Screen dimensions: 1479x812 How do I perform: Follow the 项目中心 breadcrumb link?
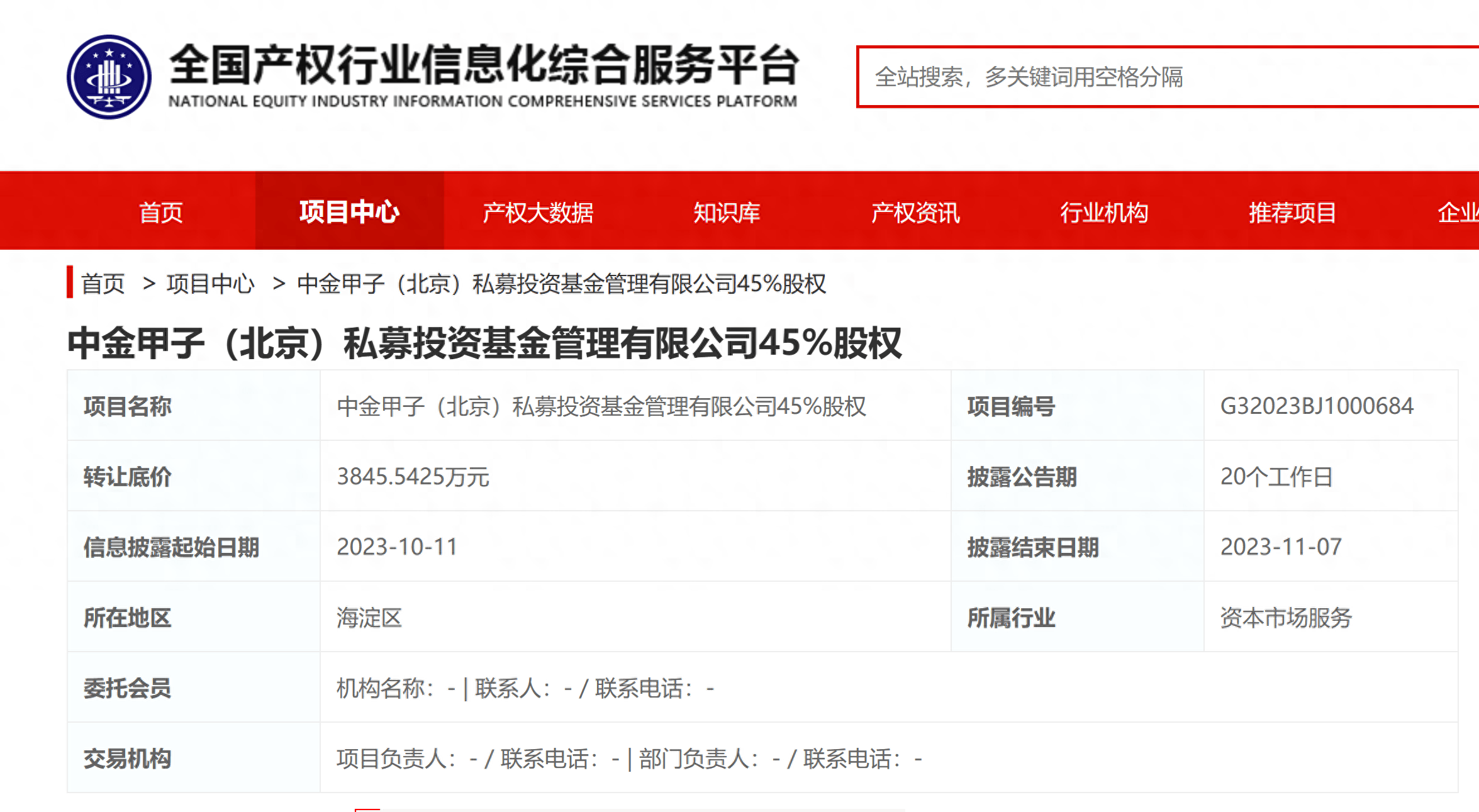(x=211, y=284)
